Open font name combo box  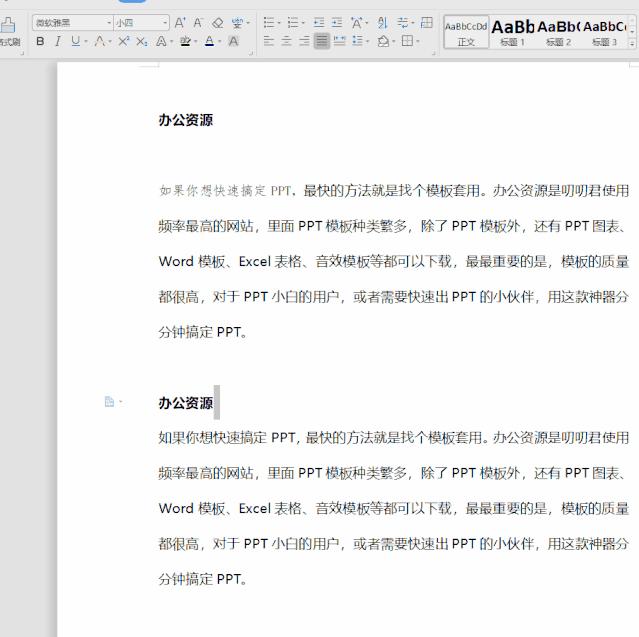72,23
